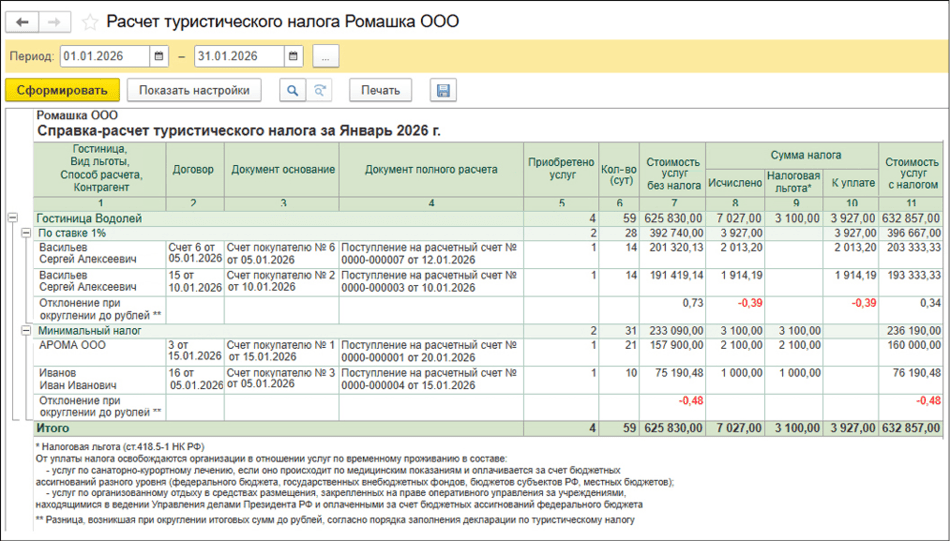Click the forward navigation arrow
Screen dimensions: 950x541
[55, 21]
